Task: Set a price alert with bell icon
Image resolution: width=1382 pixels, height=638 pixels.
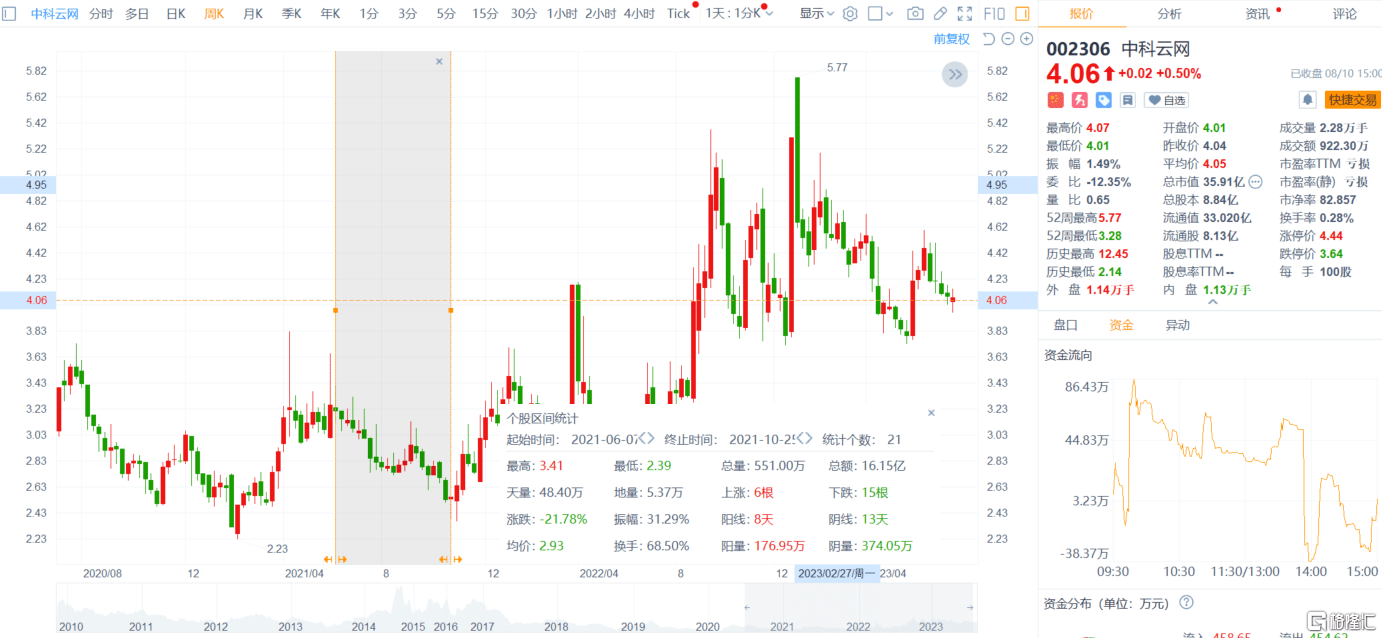Action: [x=1307, y=100]
